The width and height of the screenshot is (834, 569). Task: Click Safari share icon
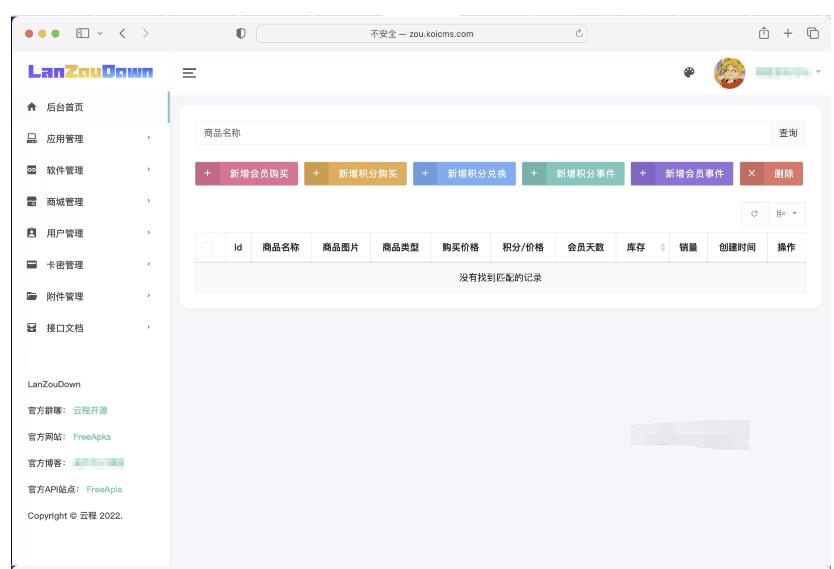point(764,33)
